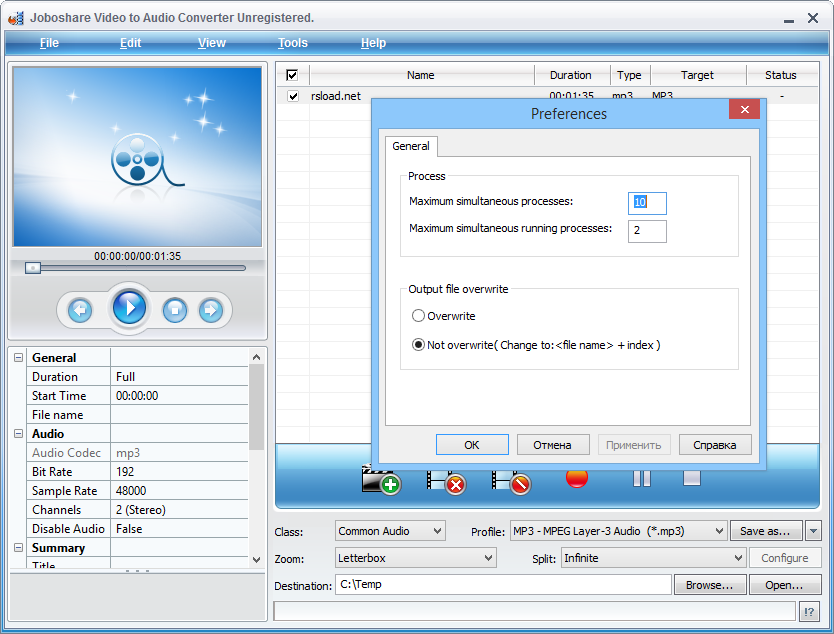Image resolution: width=834 pixels, height=634 pixels.
Task: Open the Help menu
Action: (373, 43)
